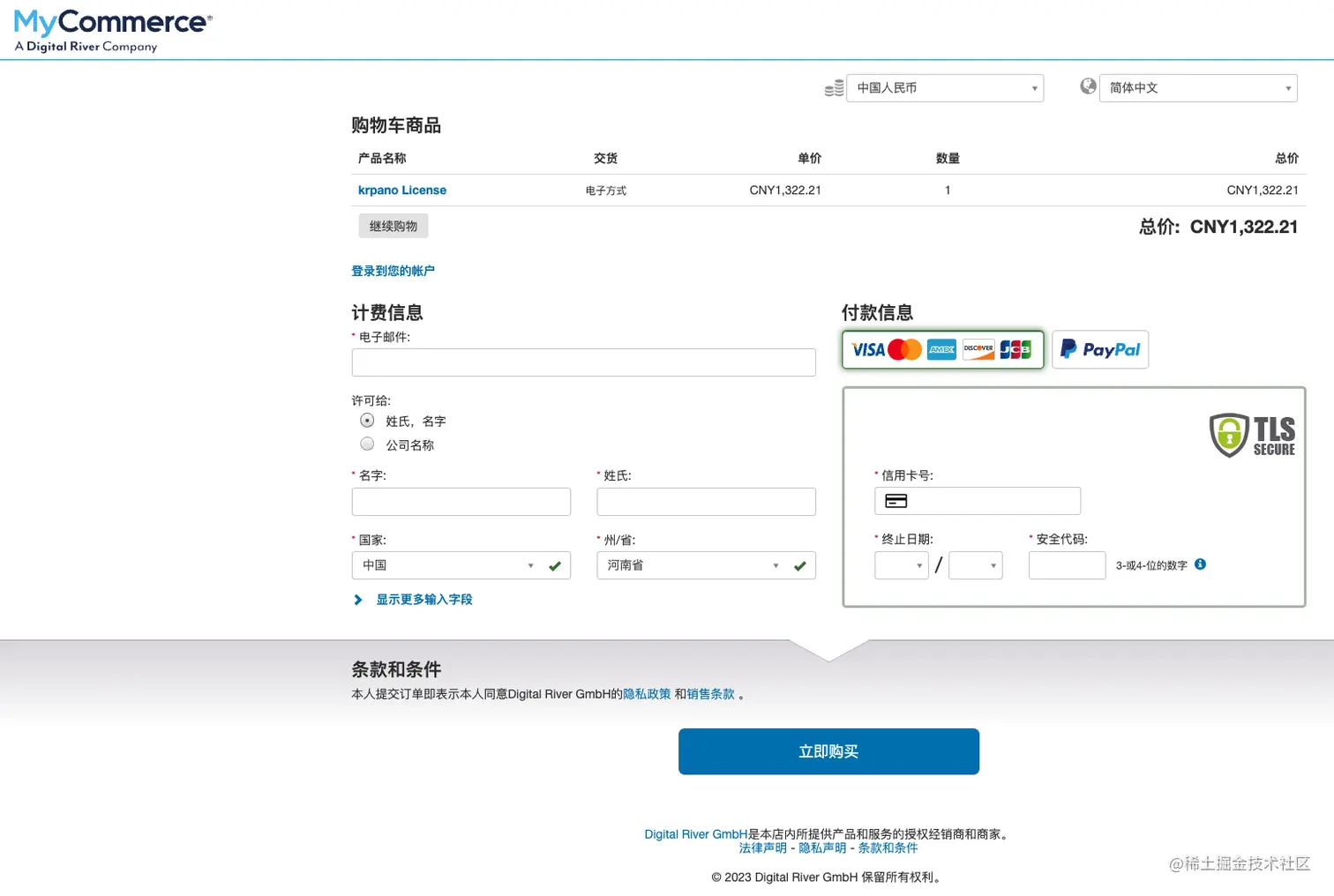Click the language globe icon

[1088, 86]
